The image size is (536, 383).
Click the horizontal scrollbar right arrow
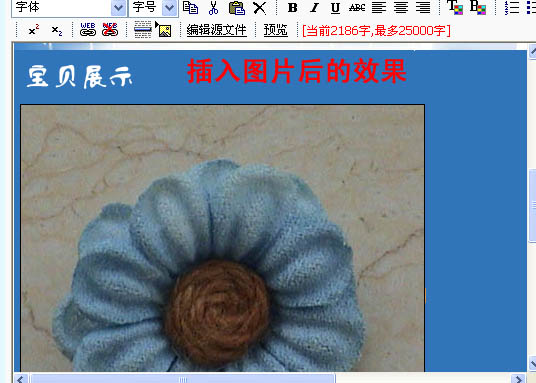[x=519, y=379]
